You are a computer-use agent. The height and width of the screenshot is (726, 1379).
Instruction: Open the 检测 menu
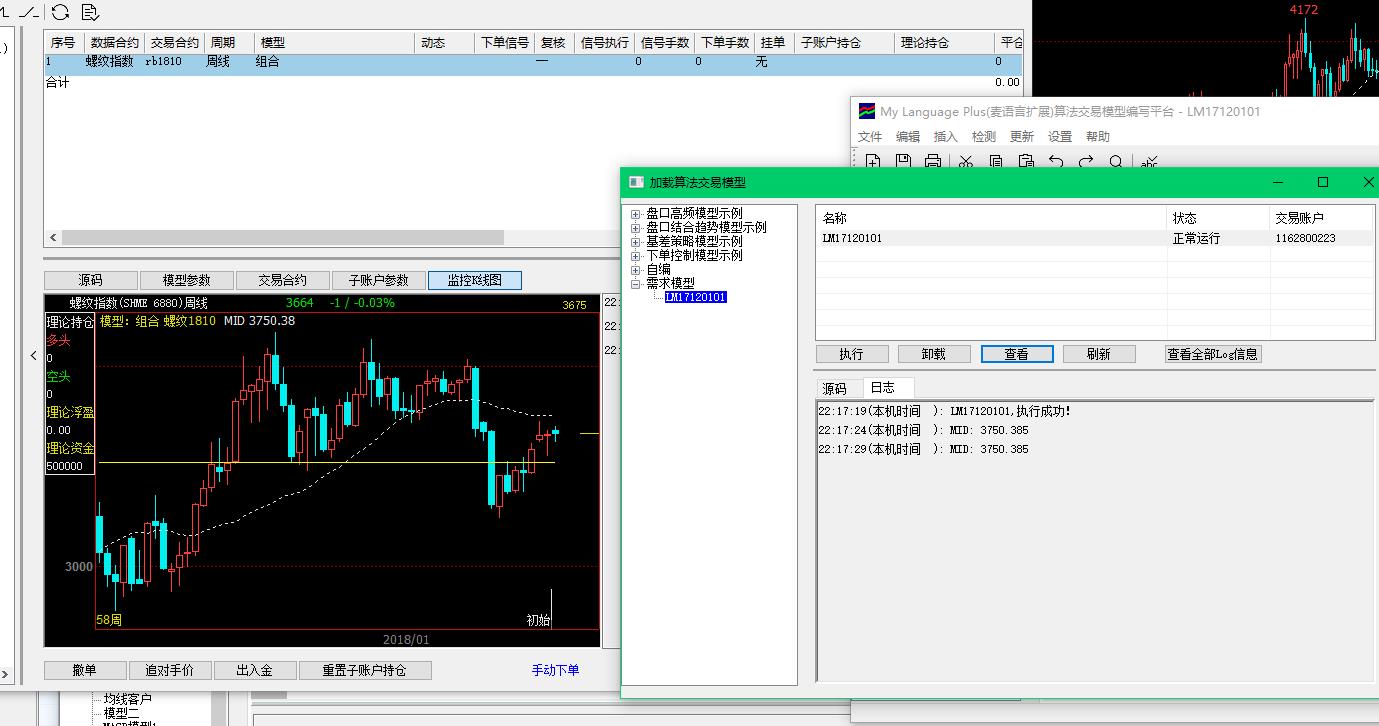pos(983,137)
